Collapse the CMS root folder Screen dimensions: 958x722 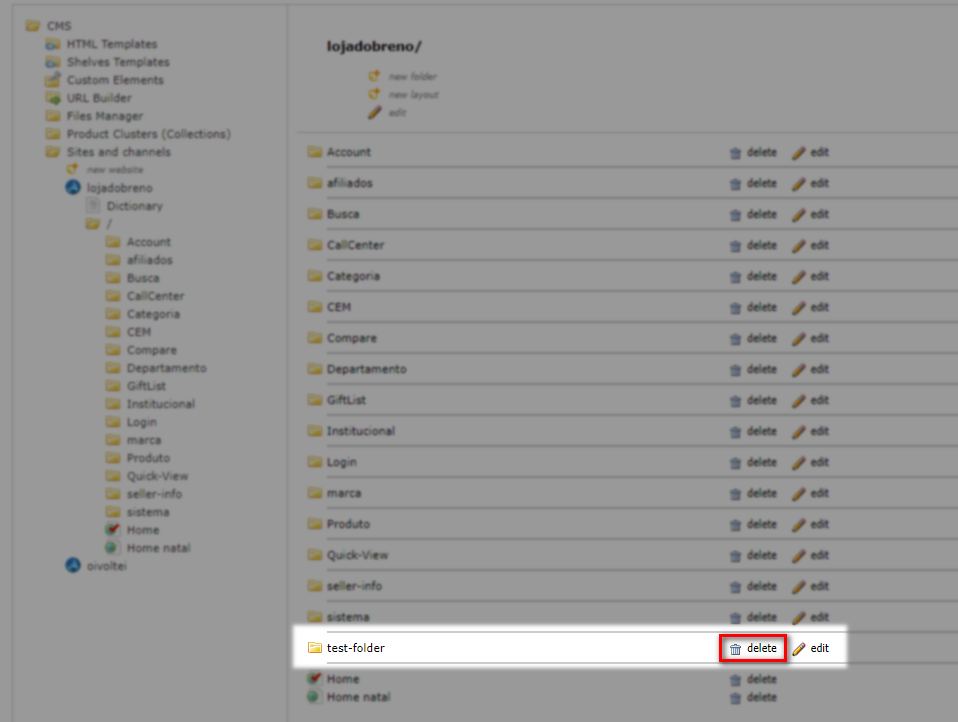coord(32,26)
